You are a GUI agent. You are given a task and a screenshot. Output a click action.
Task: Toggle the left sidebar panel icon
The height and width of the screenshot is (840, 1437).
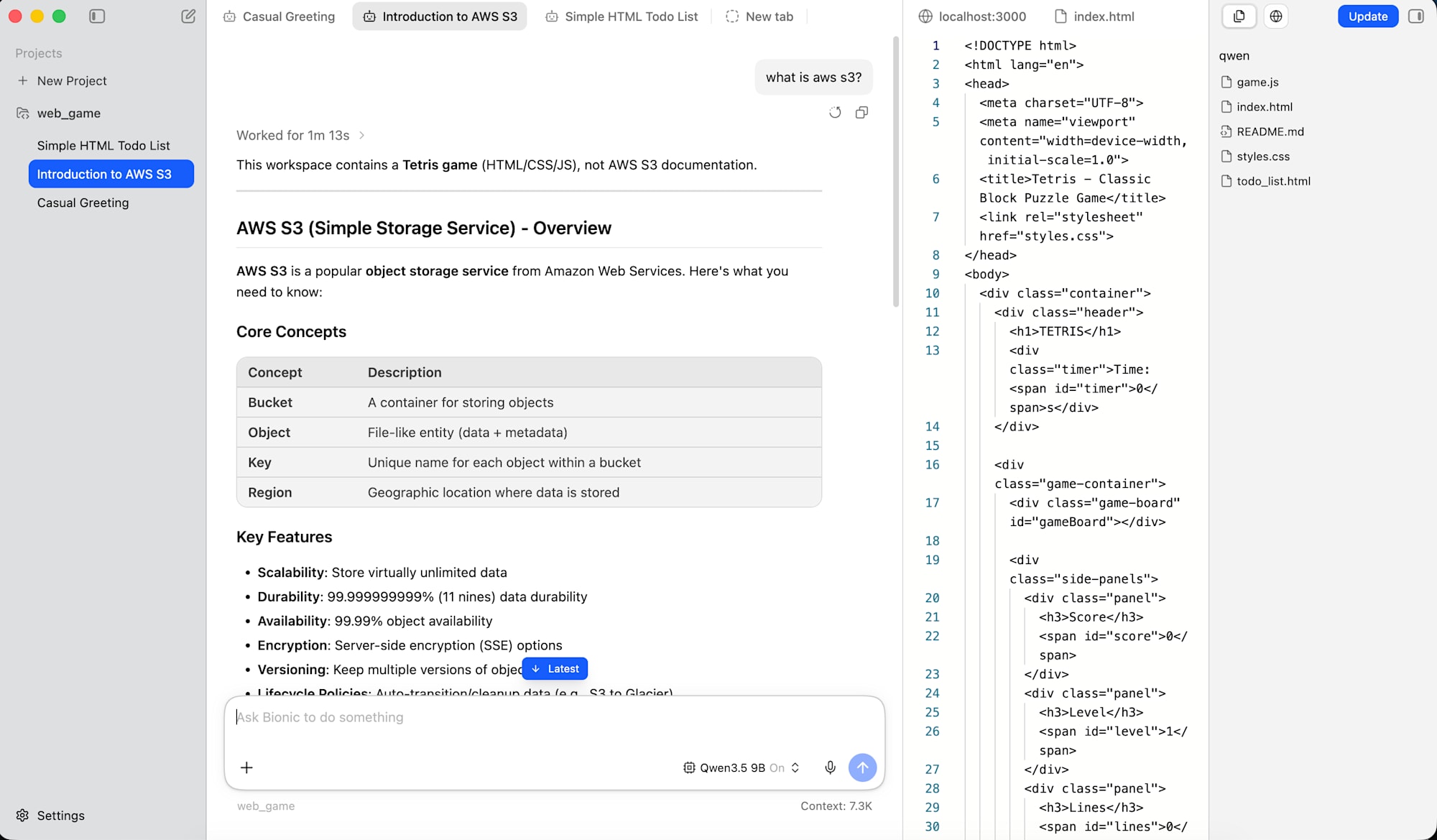click(x=97, y=16)
